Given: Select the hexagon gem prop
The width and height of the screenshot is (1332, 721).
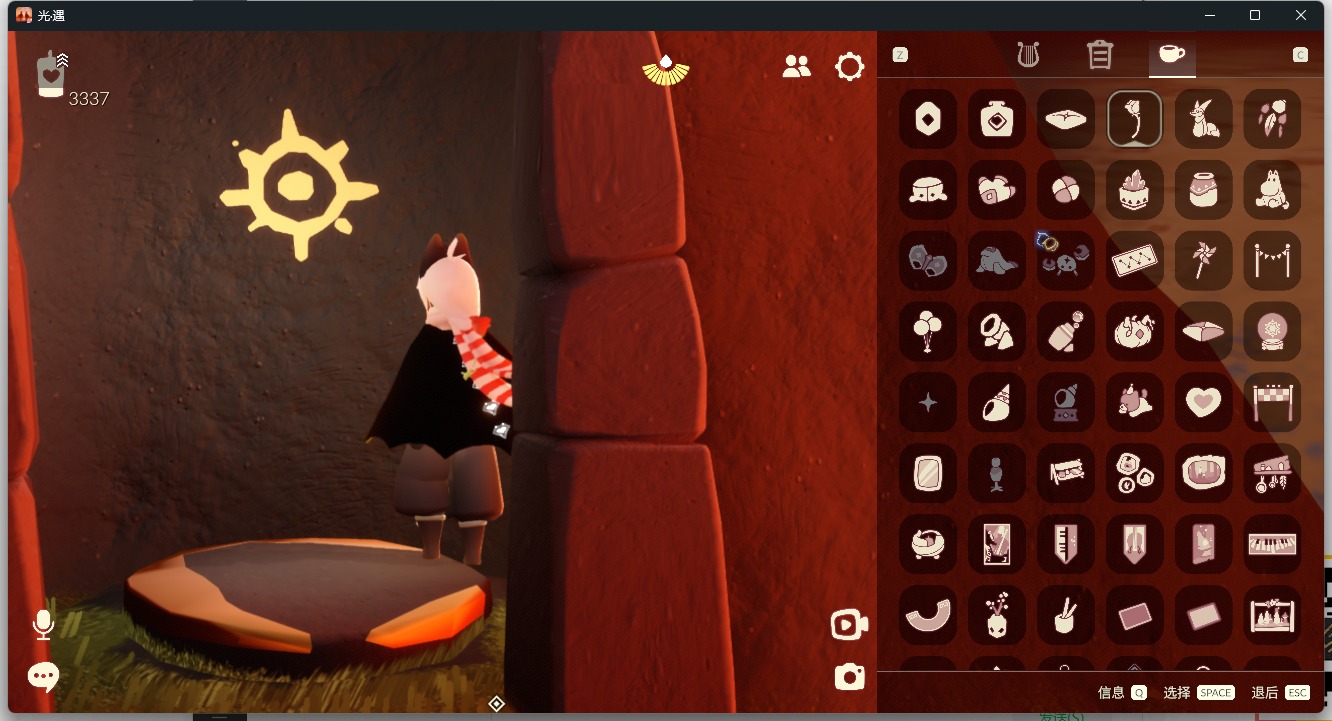Looking at the screenshot, I should [x=928, y=118].
